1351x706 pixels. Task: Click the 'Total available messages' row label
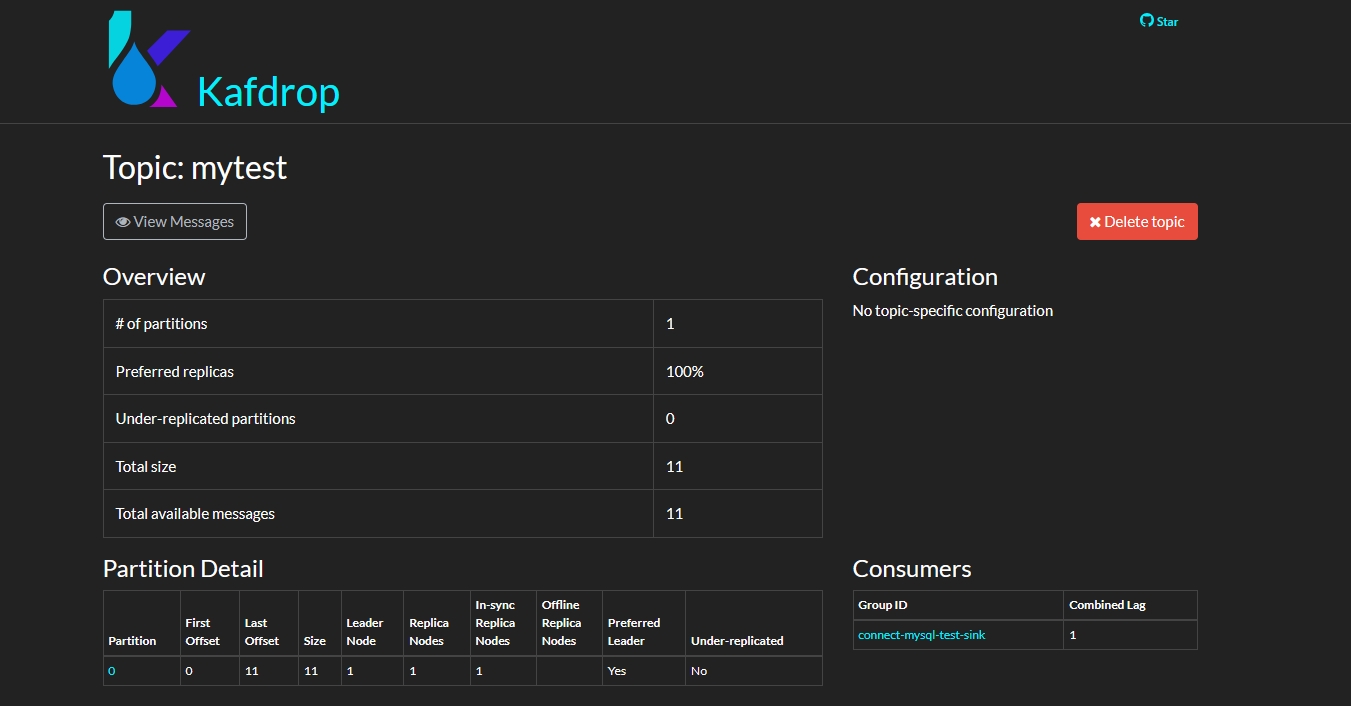[x=195, y=514]
